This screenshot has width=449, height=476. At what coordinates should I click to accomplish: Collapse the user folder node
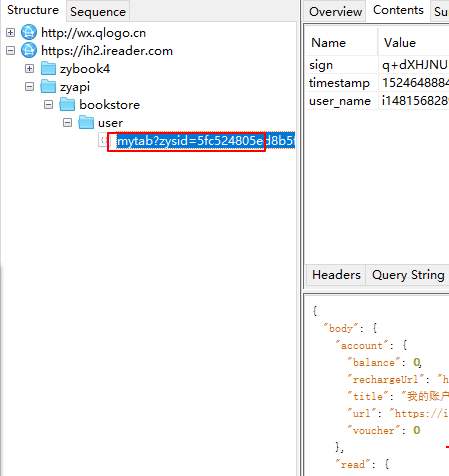point(67,122)
